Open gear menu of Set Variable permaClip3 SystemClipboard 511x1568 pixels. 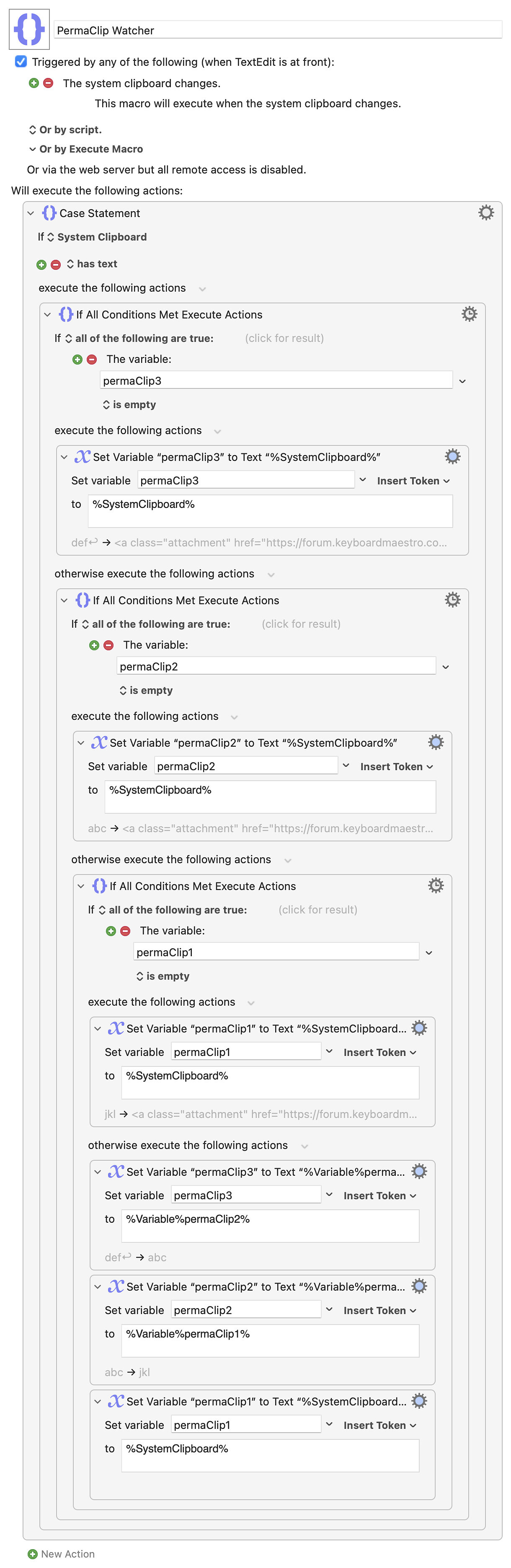452,456
